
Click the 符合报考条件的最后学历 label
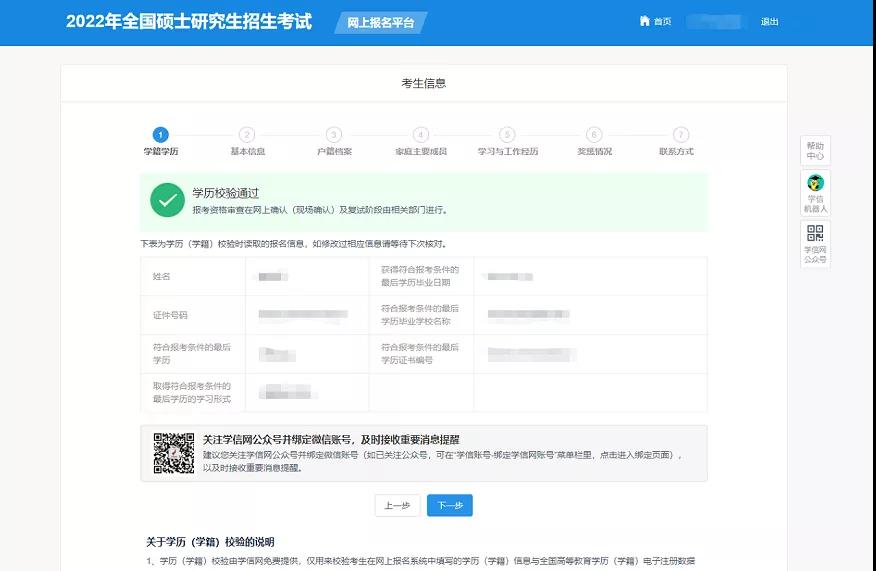tap(192, 354)
